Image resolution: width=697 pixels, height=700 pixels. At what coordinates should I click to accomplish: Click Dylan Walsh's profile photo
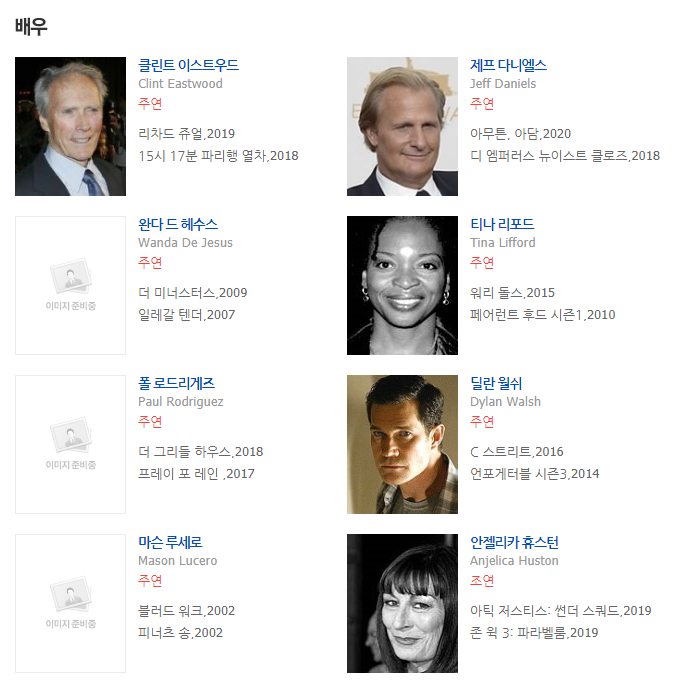(x=402, y=444)
